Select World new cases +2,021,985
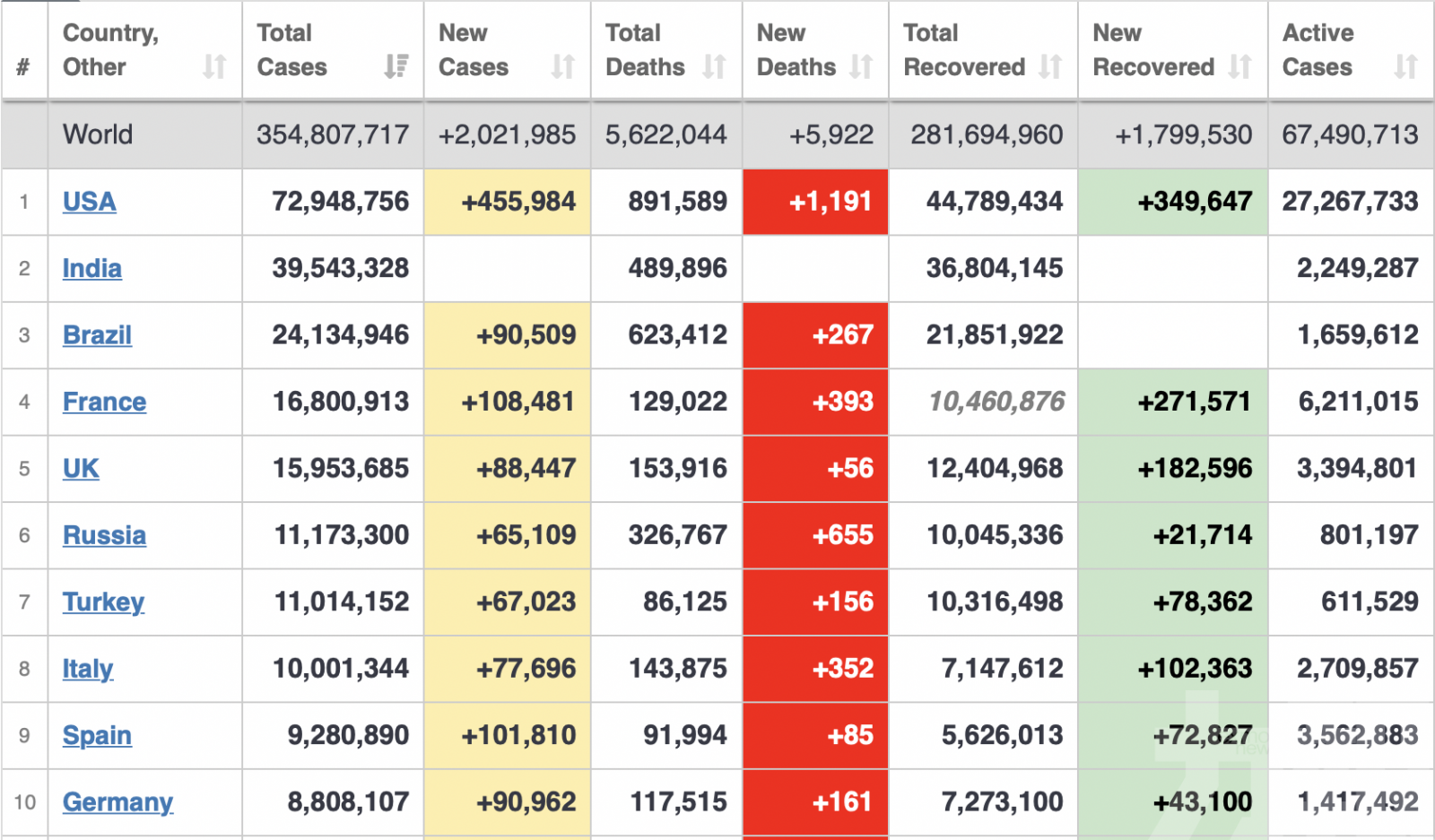This screenshot has height=840, width=1435. click(x=507, y=134)
